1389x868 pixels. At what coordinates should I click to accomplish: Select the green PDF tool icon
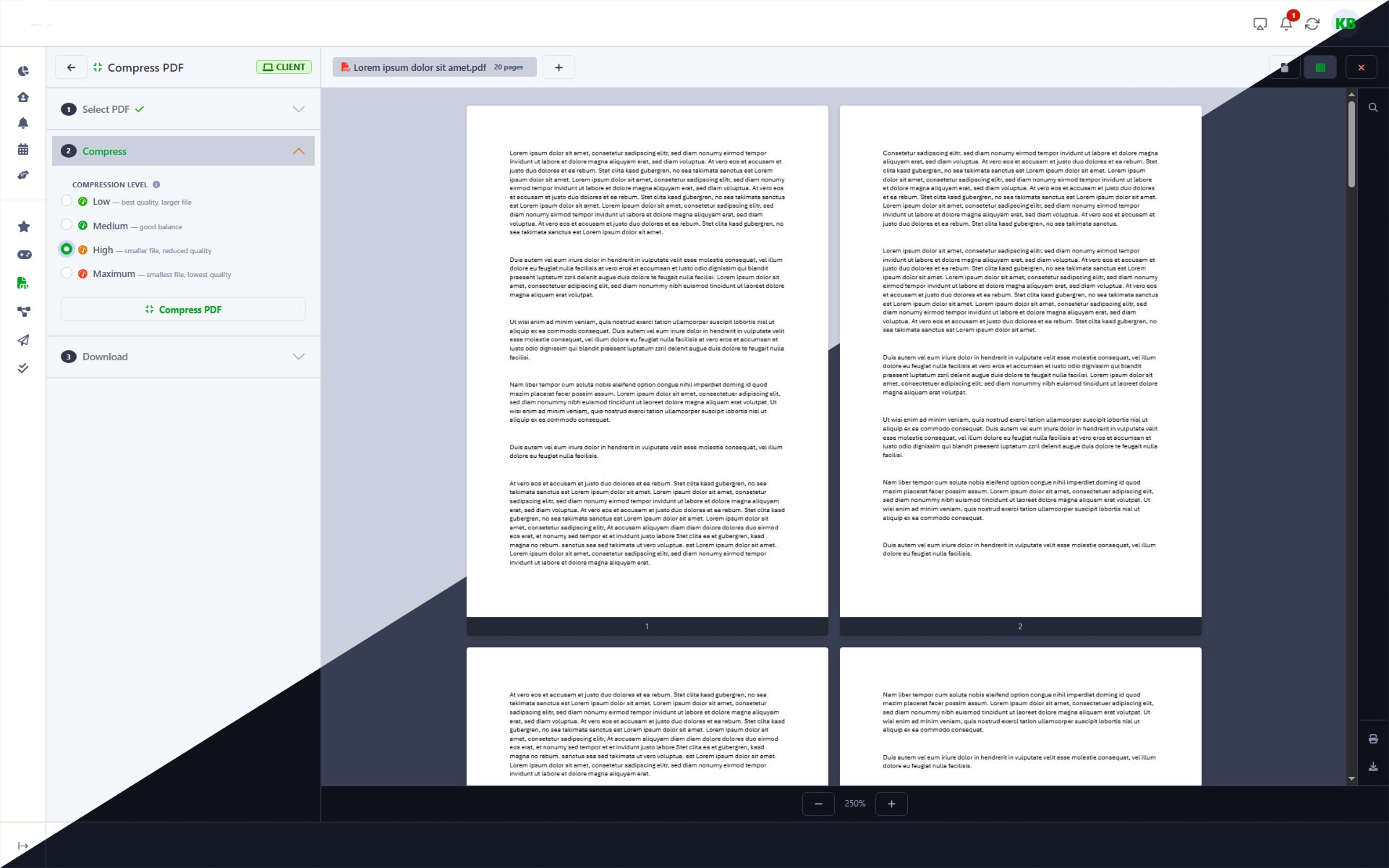point(23,282)
